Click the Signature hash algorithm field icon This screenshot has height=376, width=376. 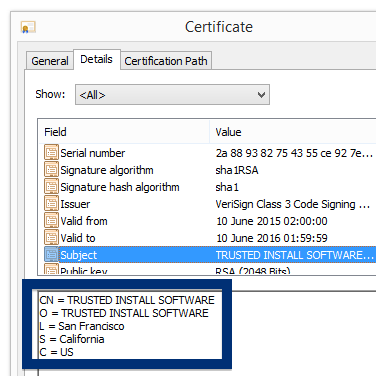pos(51,187)
